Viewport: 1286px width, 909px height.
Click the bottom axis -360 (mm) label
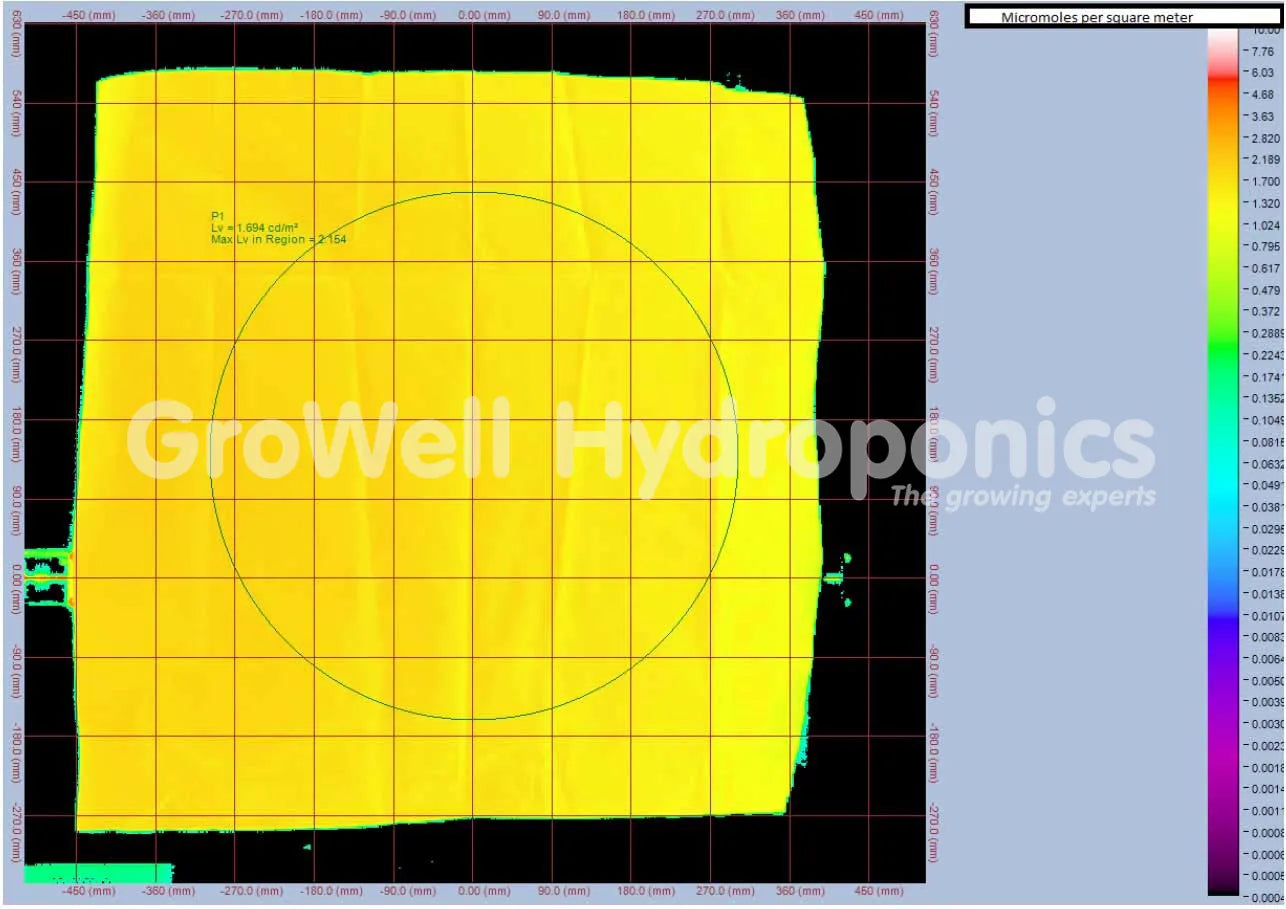[168, 890]
